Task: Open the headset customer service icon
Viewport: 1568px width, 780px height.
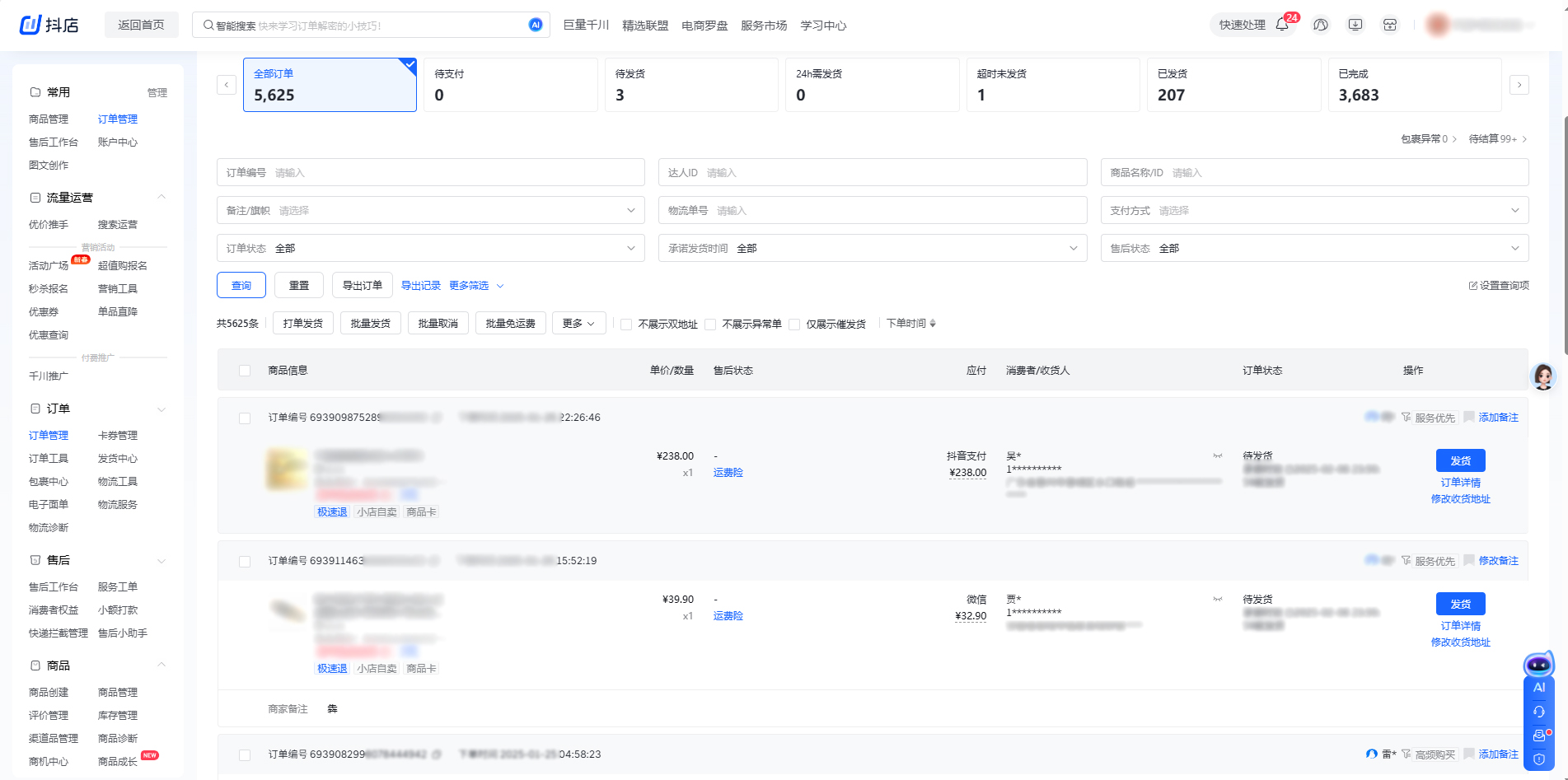Action: (1538, 712)
